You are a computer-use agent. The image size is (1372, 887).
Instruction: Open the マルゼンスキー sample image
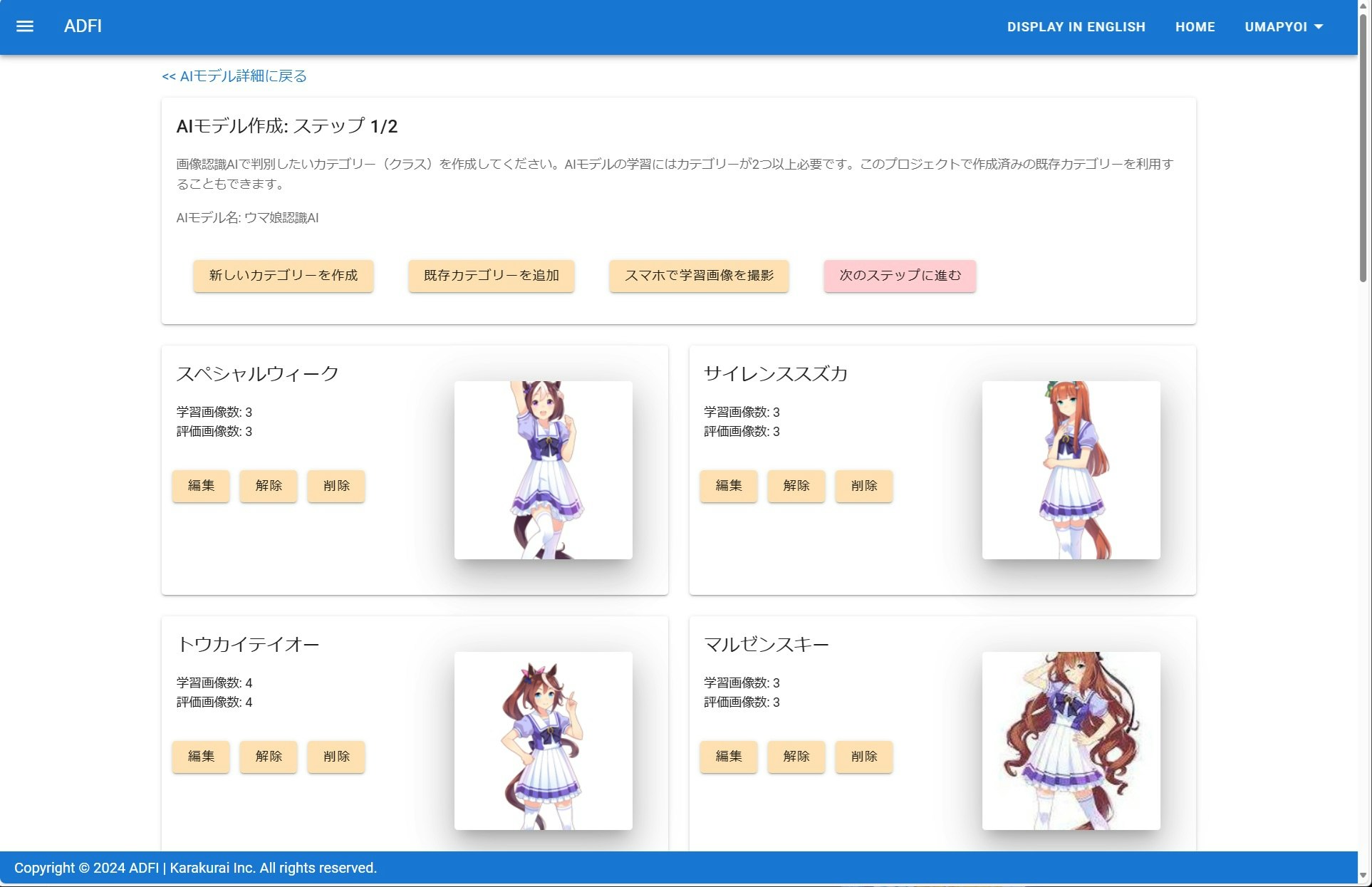click(x=1071, y=741)
